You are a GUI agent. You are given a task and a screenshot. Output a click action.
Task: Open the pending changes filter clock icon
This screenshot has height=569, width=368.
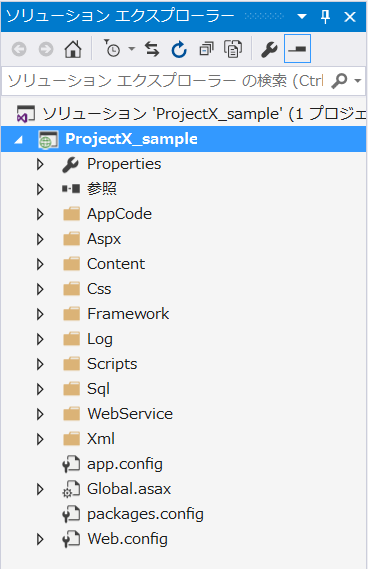click(x=113, y=49)
